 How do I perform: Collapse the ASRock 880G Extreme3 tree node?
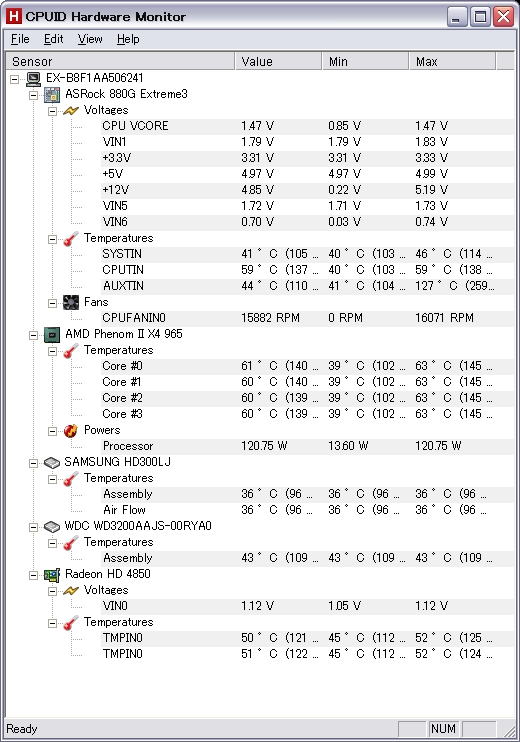tap(33, 95)
